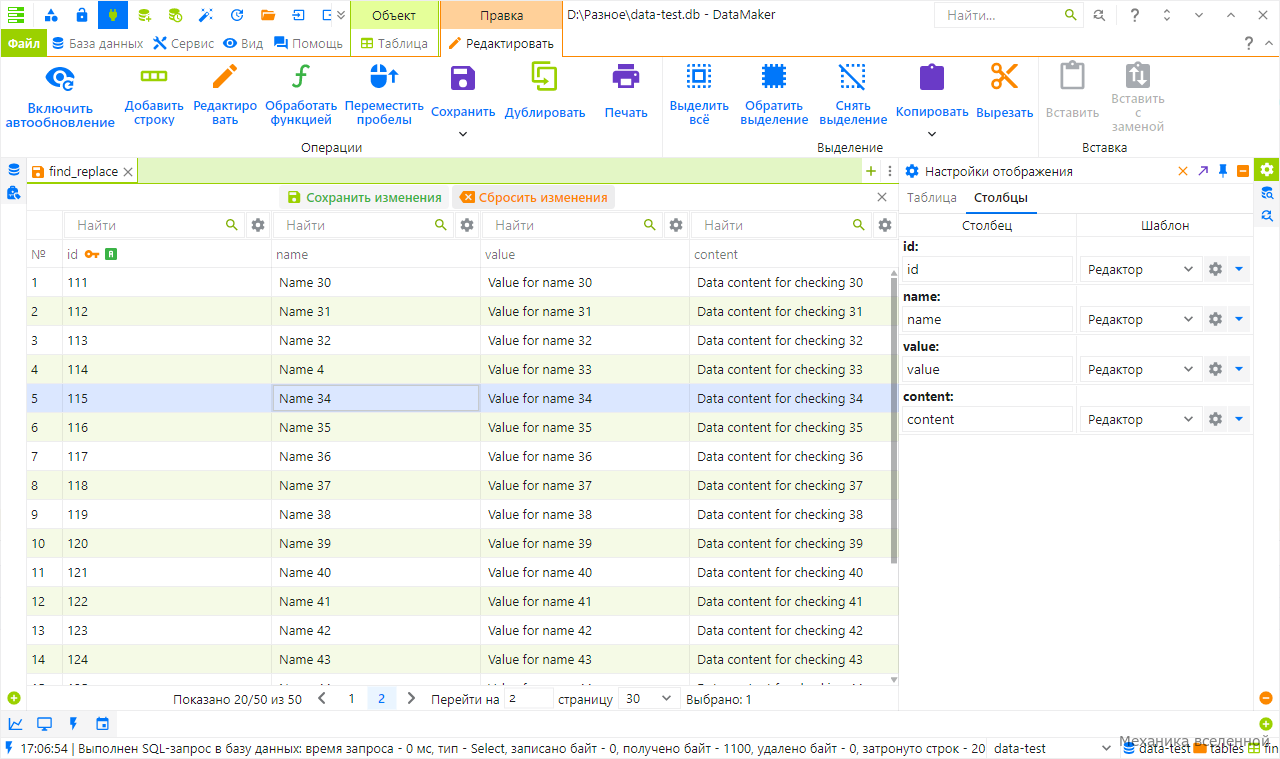Click database search icon on right sidebar
This screenshot has height=759, width=1280.
click(1267, 193)
